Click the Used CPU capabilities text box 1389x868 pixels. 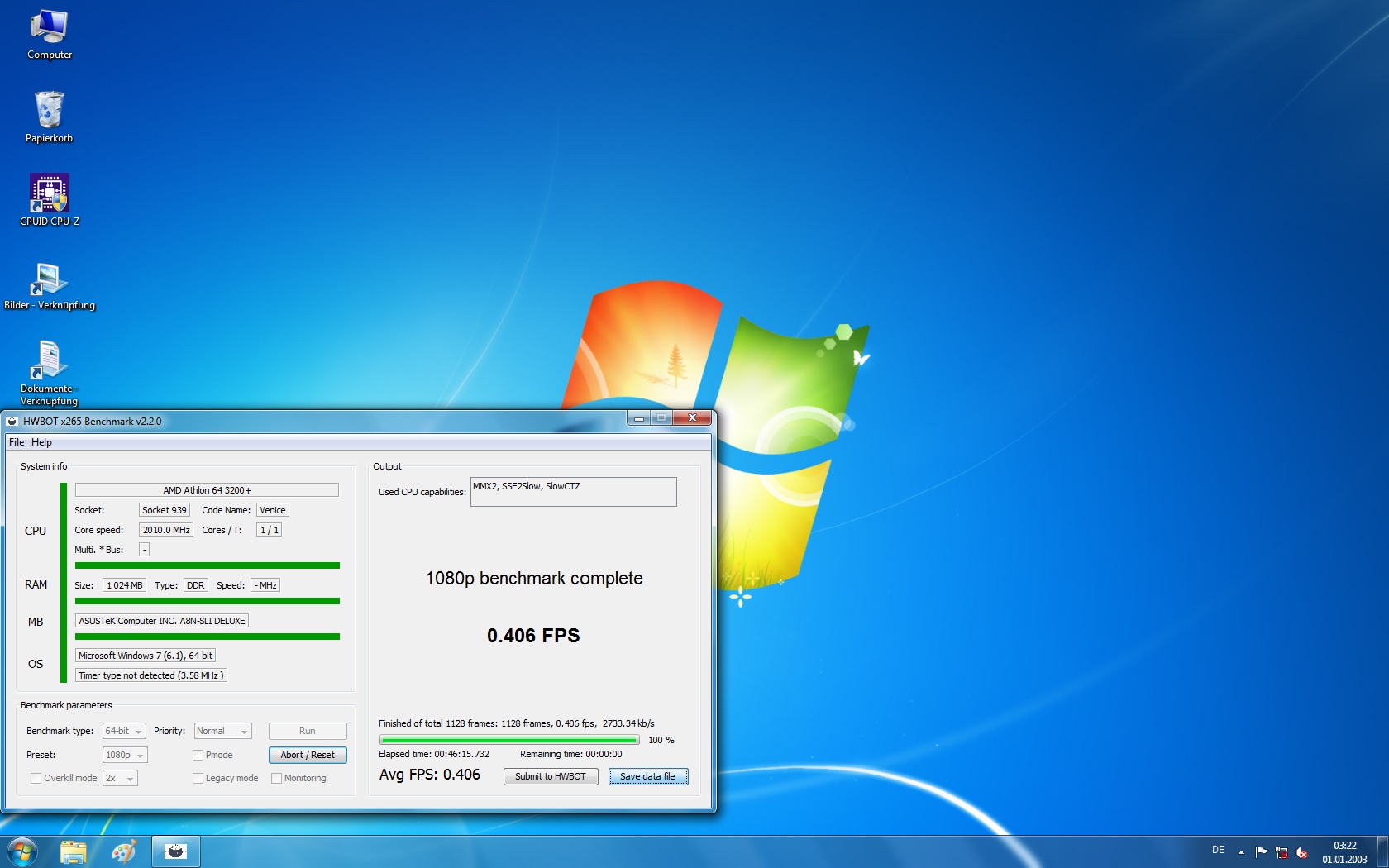click(574, 492)
